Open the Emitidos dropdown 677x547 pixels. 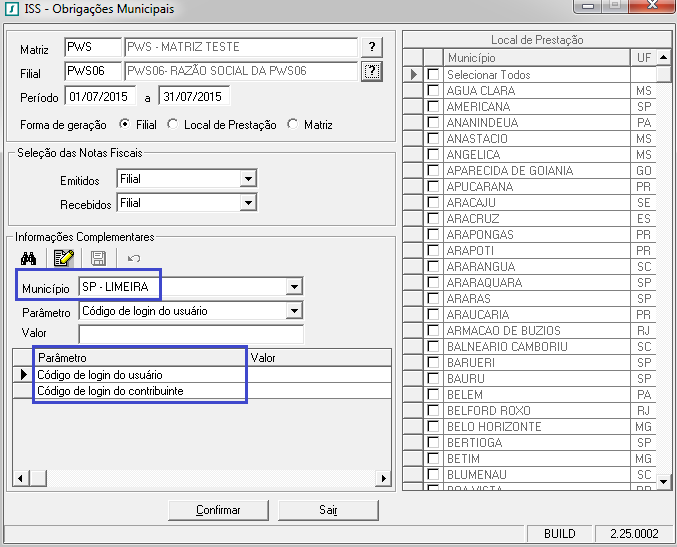pyautogui.click(x=248, y=178)
